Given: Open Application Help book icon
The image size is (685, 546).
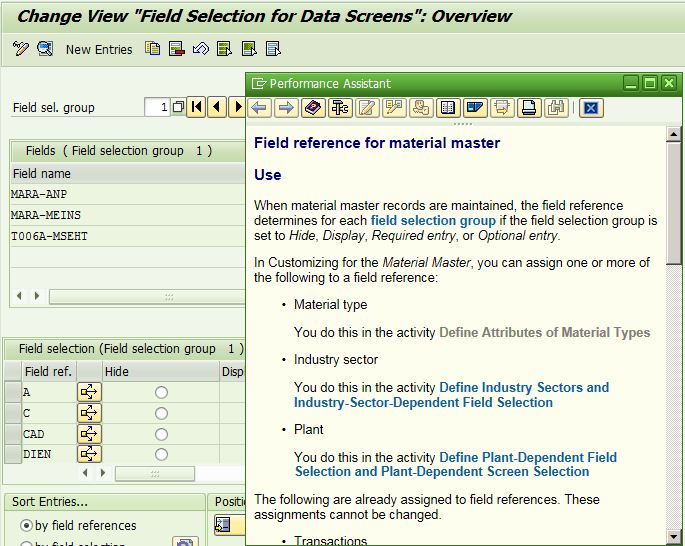Looking at the screenshot, I should click(313, 108).
